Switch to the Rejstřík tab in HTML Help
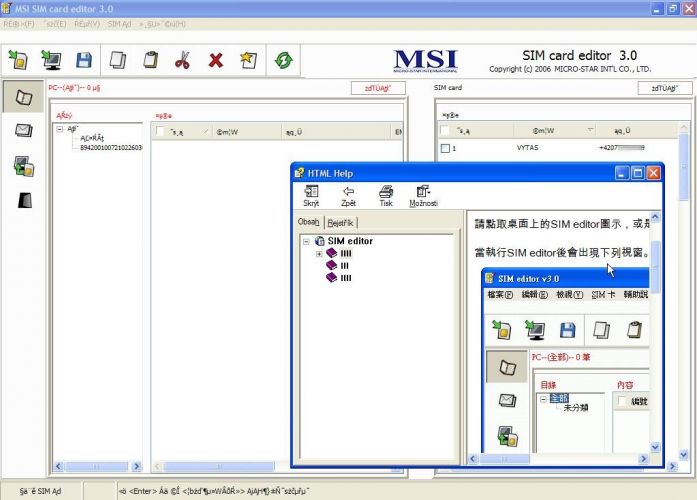 [340, 223]
